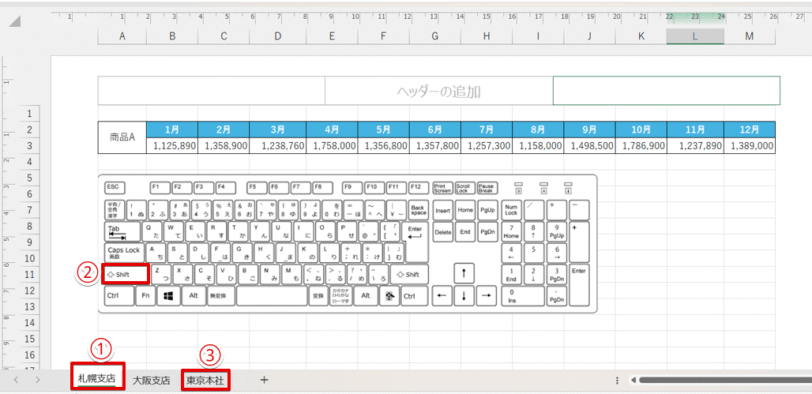Select column H header
This screenshot has width=812, height=394.
[486, 36]
